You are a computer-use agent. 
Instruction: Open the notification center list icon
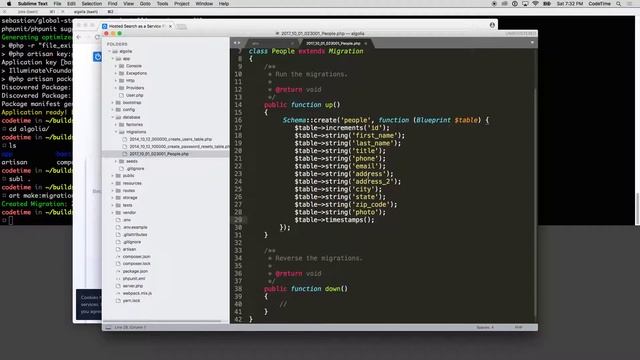[x=630, y=4]
